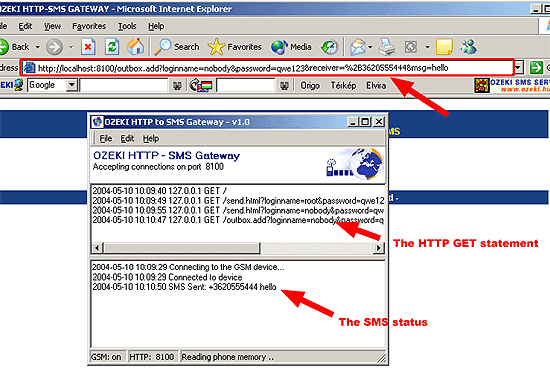Expand the Mail dropdown arrow
This screenshot has width=550, height=371.
pyautogui.click(x=370, y=47)
